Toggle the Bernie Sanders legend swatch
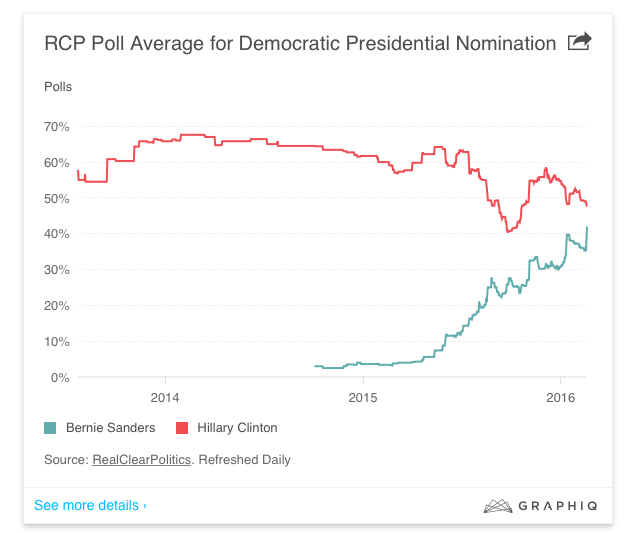Viewport: 630px width, 533px height. click(x=50, y=428)
